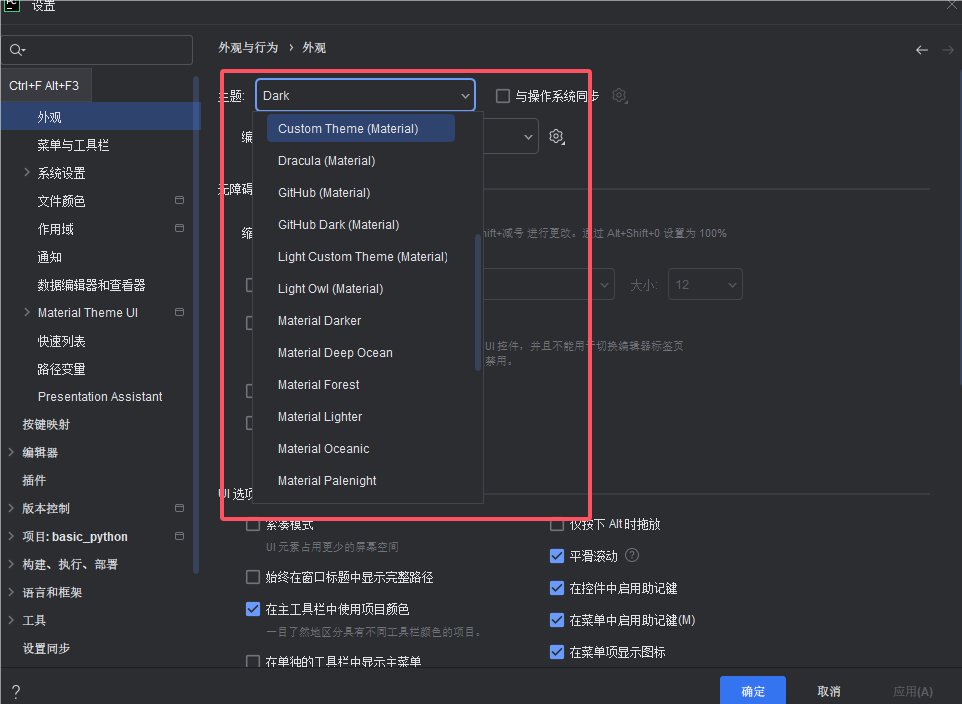Expand the 版本控制 section
The image size is (962, 704).
11,508
